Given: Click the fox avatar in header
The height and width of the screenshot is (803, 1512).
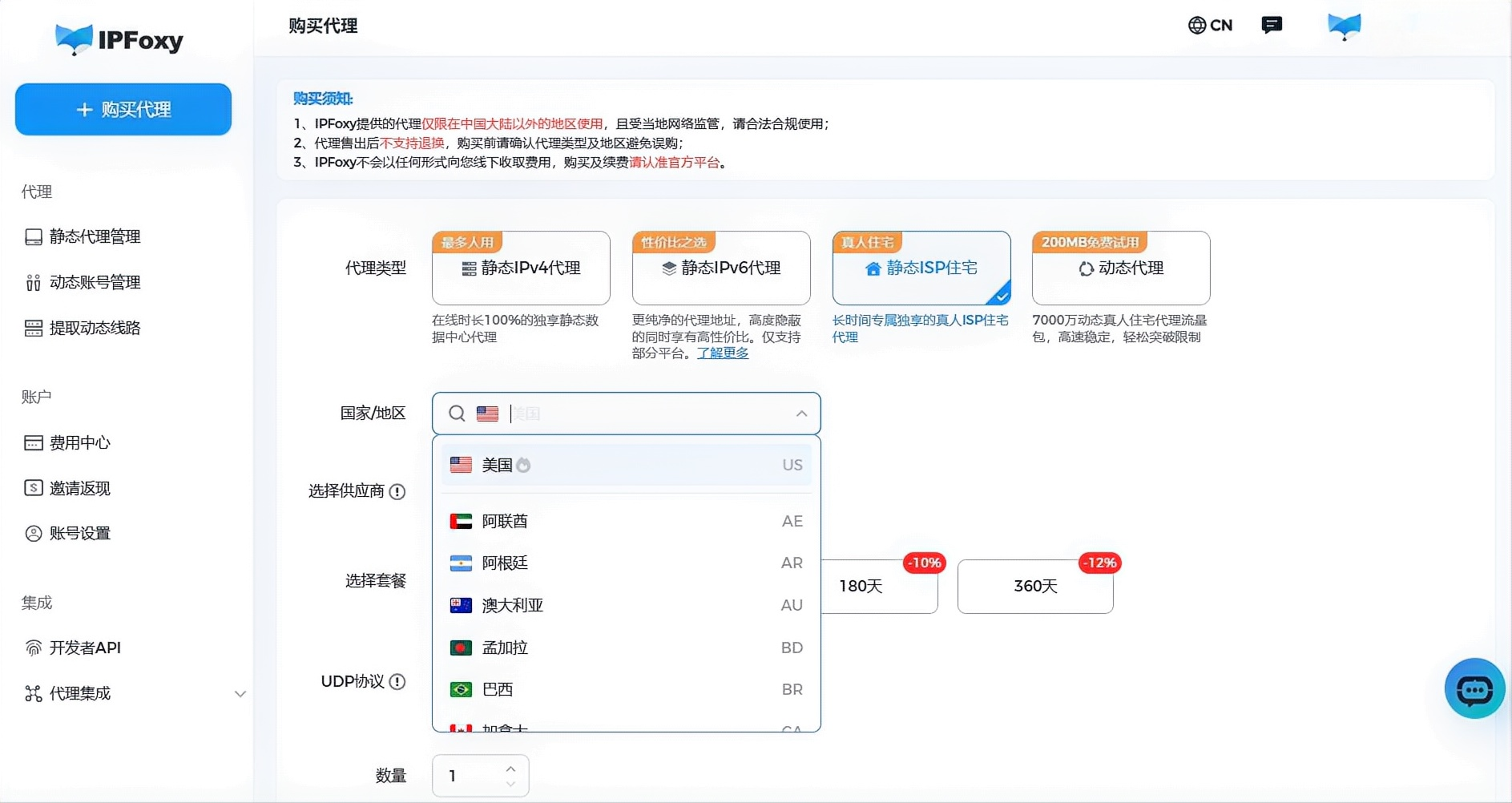Looking at the screenshot, I should tap(1344, 26).
